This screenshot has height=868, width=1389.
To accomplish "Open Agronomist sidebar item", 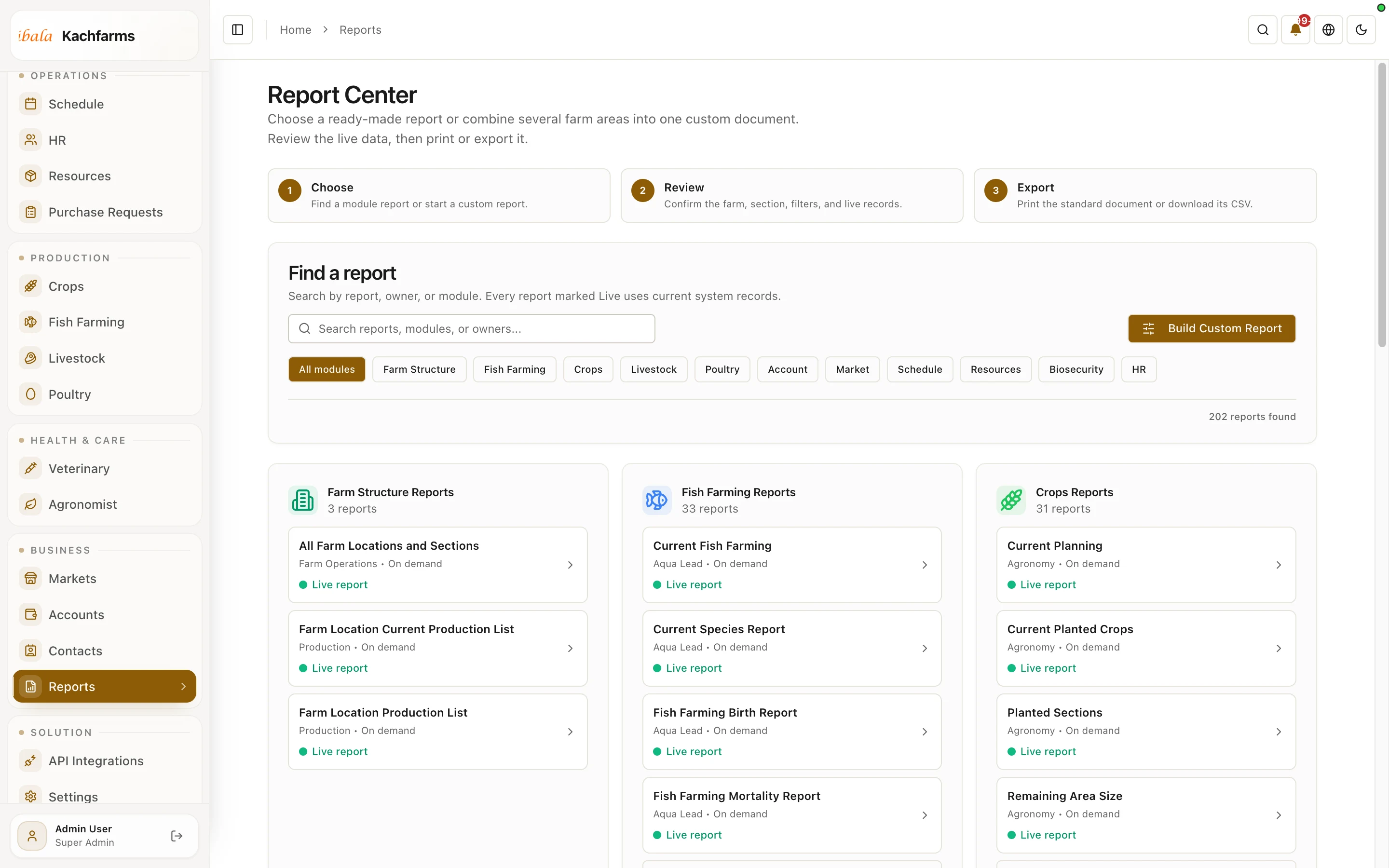I will 105,504.
